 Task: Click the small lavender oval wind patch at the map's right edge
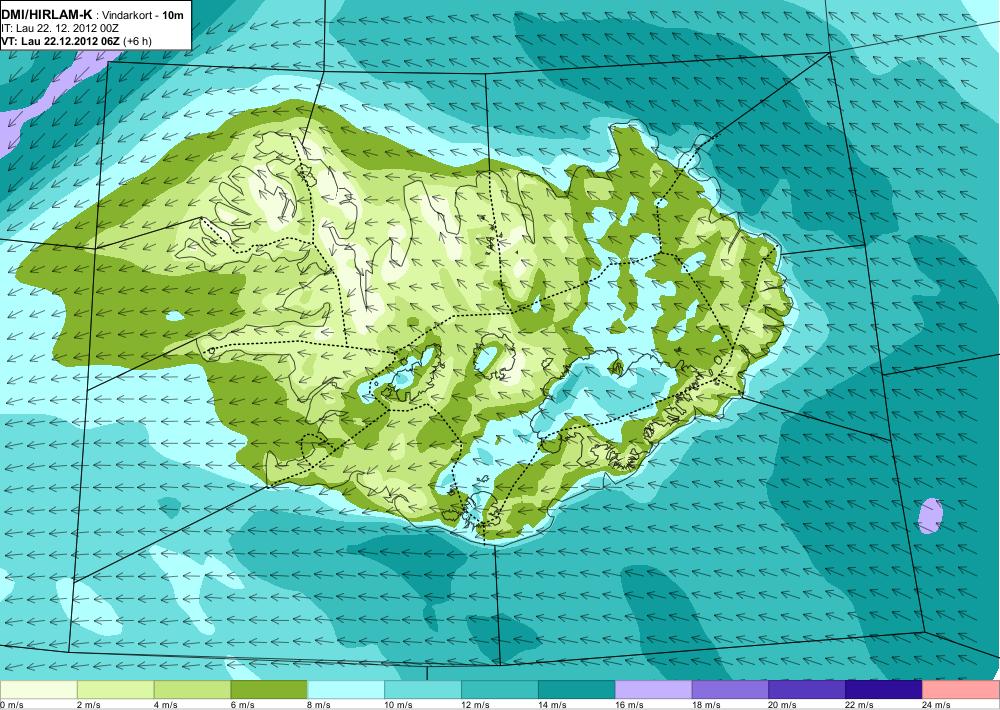(x=931, y=515)
